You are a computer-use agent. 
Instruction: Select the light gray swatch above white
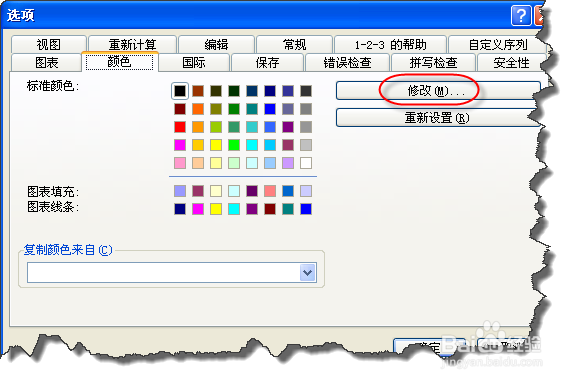[306, 145]
